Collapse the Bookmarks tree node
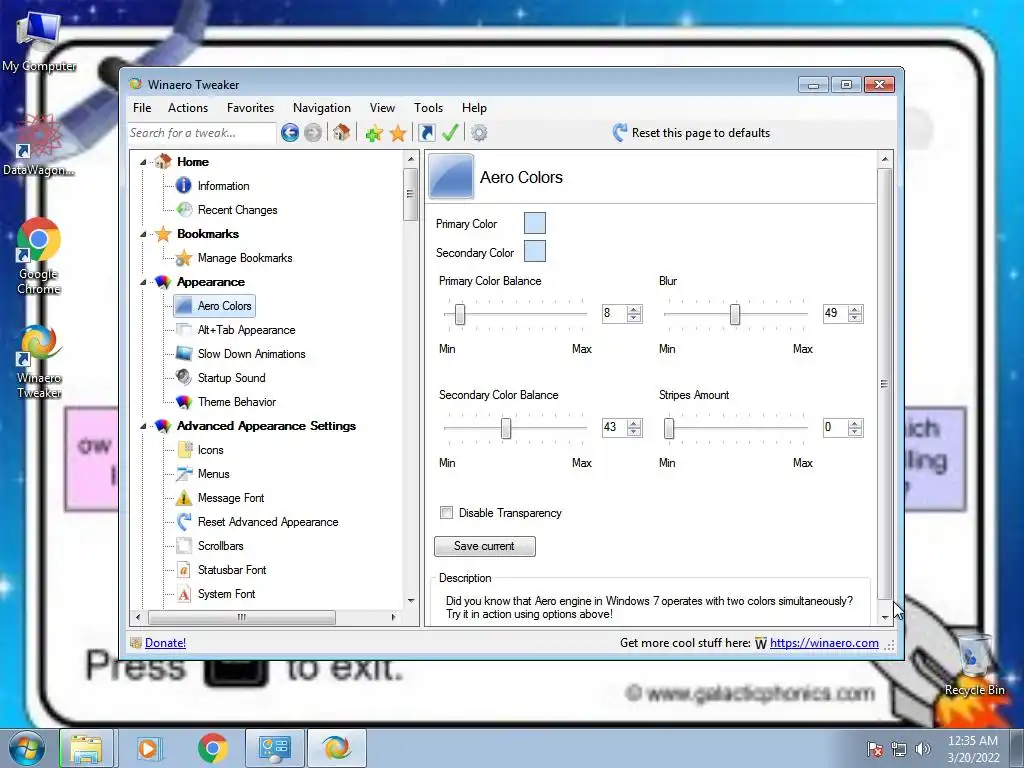 coord(143,234)
